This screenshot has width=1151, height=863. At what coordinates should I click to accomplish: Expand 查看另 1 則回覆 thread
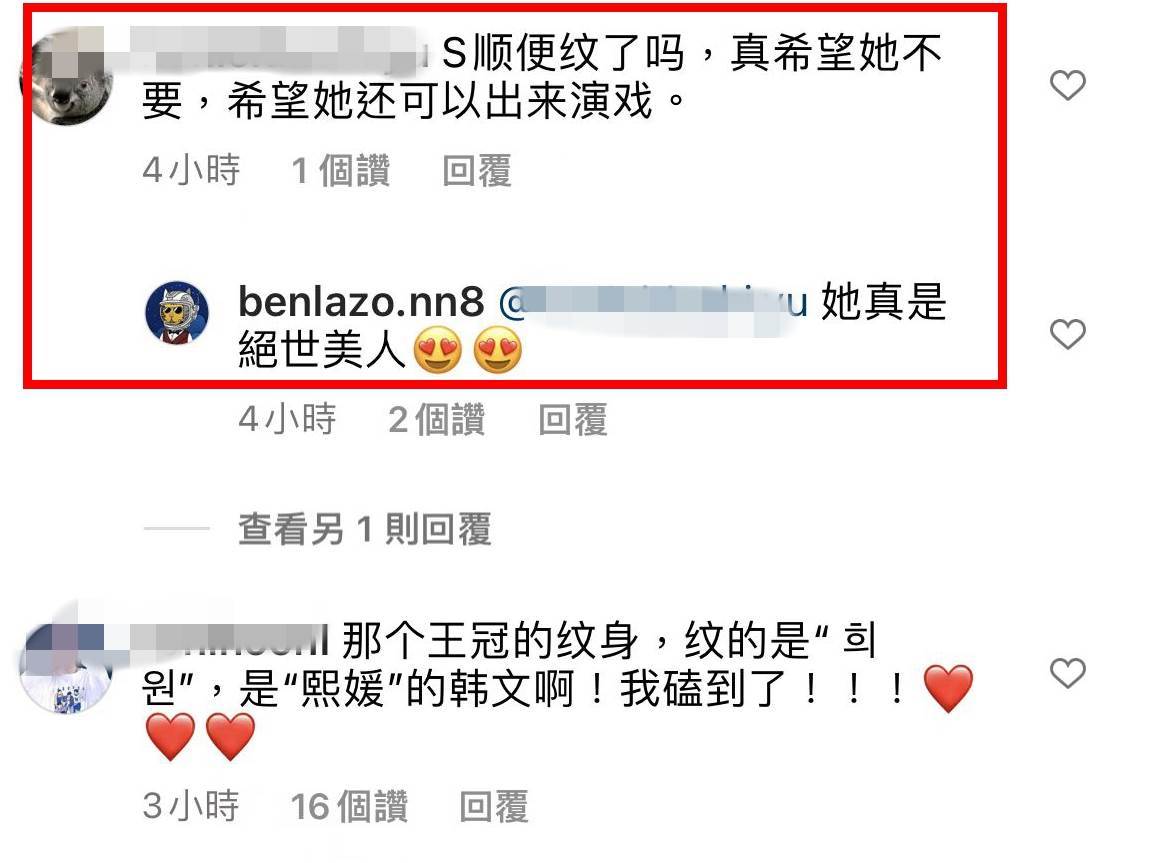[x=364, y=529]
